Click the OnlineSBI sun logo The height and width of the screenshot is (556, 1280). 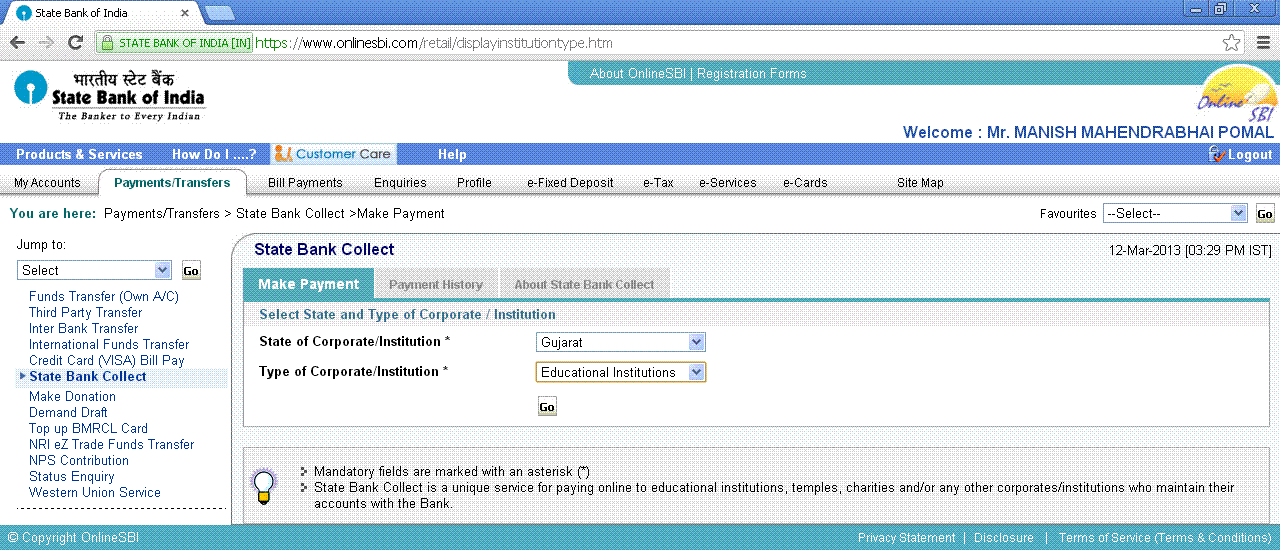pos(1237,95)
